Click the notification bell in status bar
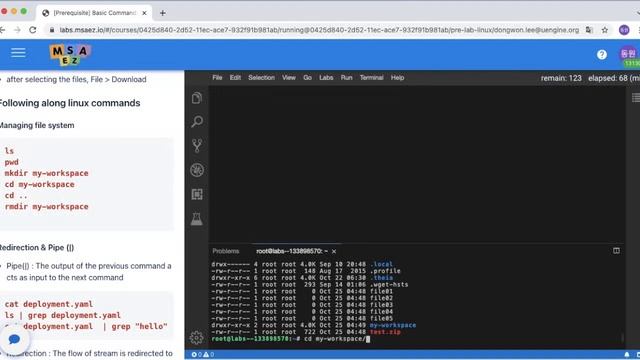This screenshot has height=360, width=640. click(x=627, y=354)
